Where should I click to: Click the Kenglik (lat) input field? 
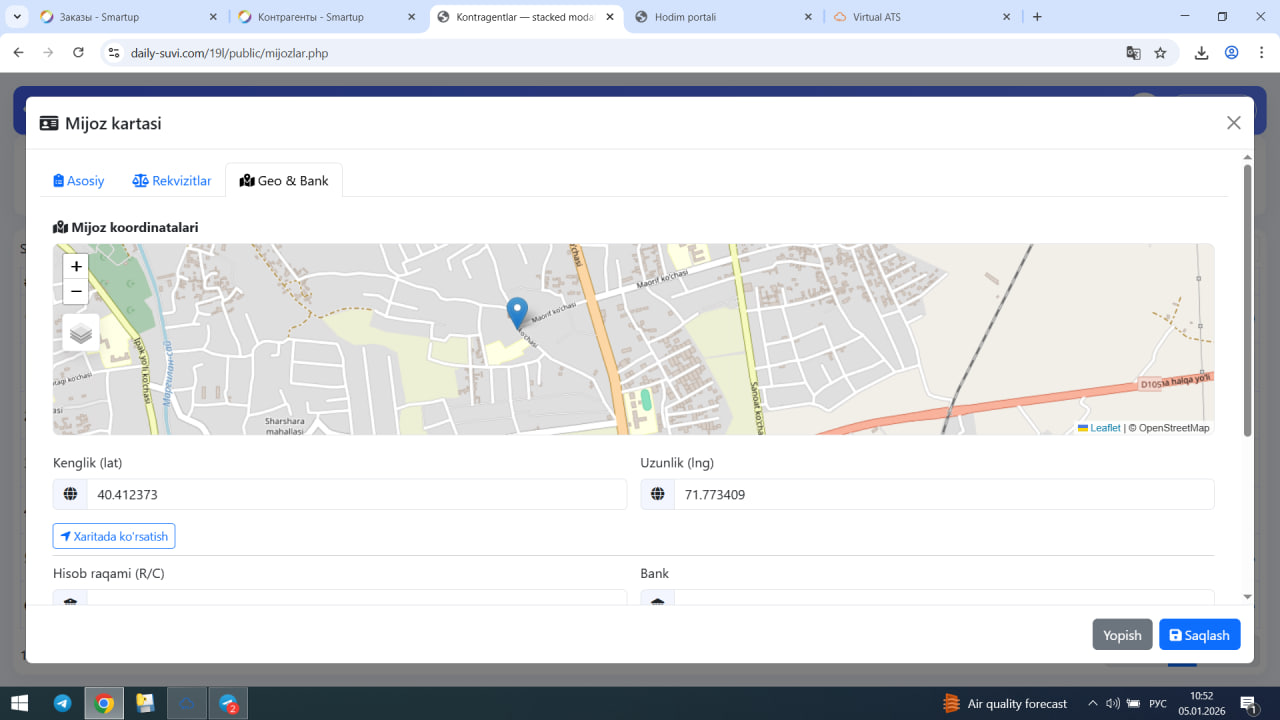(x=357, y=494)
